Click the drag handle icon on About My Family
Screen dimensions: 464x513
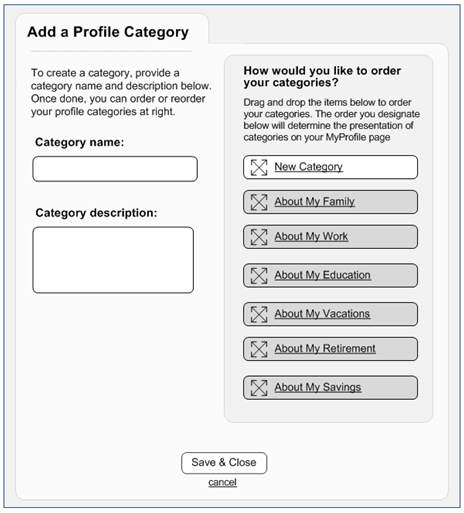259,202
